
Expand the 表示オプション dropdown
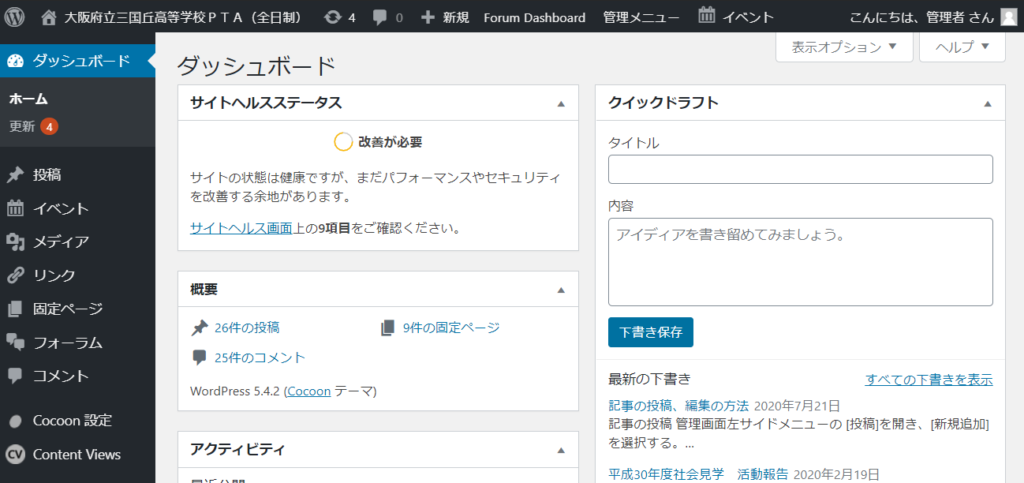tap(844, 47)
